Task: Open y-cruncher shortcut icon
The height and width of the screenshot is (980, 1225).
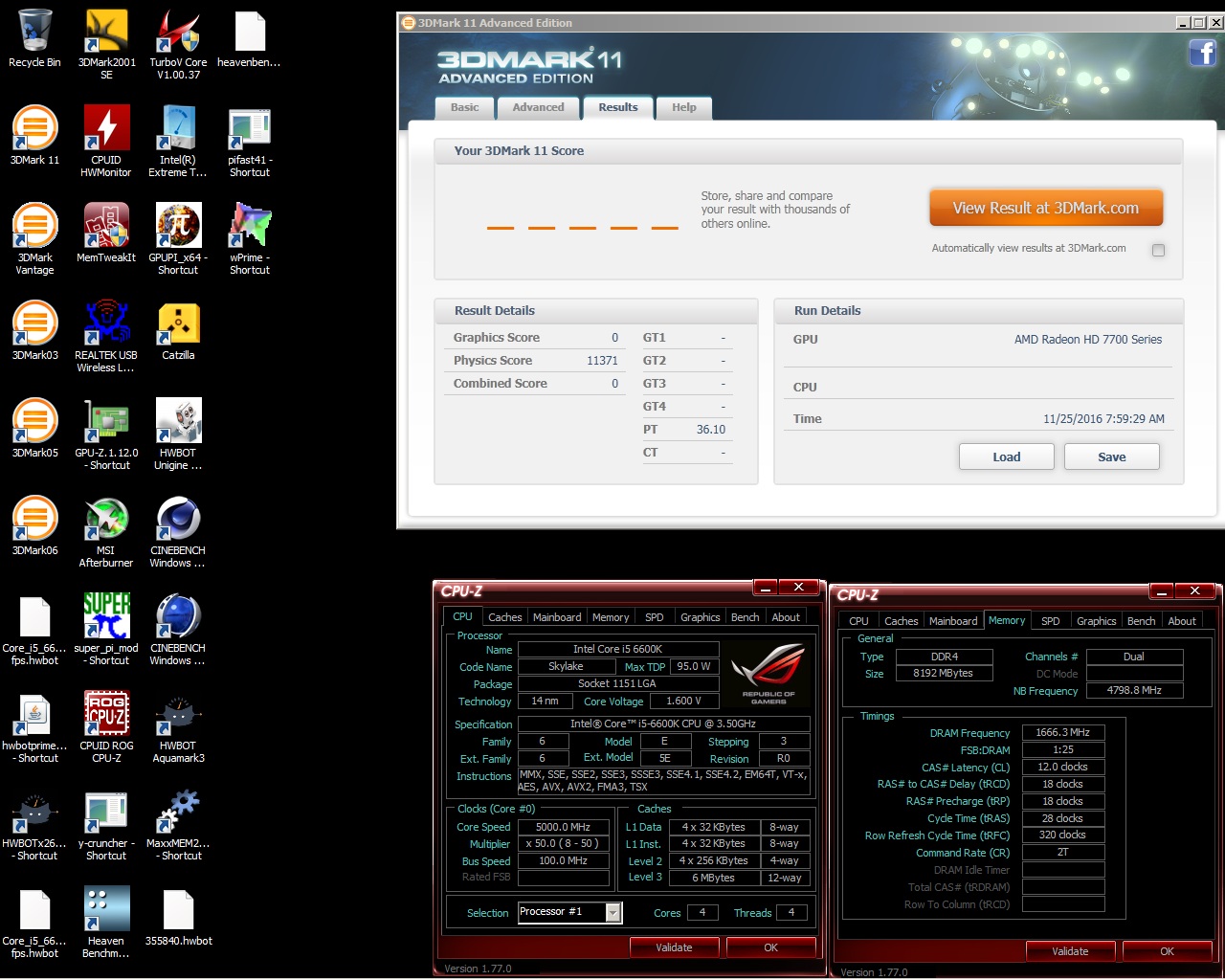Action: click(x=106, y=812)
